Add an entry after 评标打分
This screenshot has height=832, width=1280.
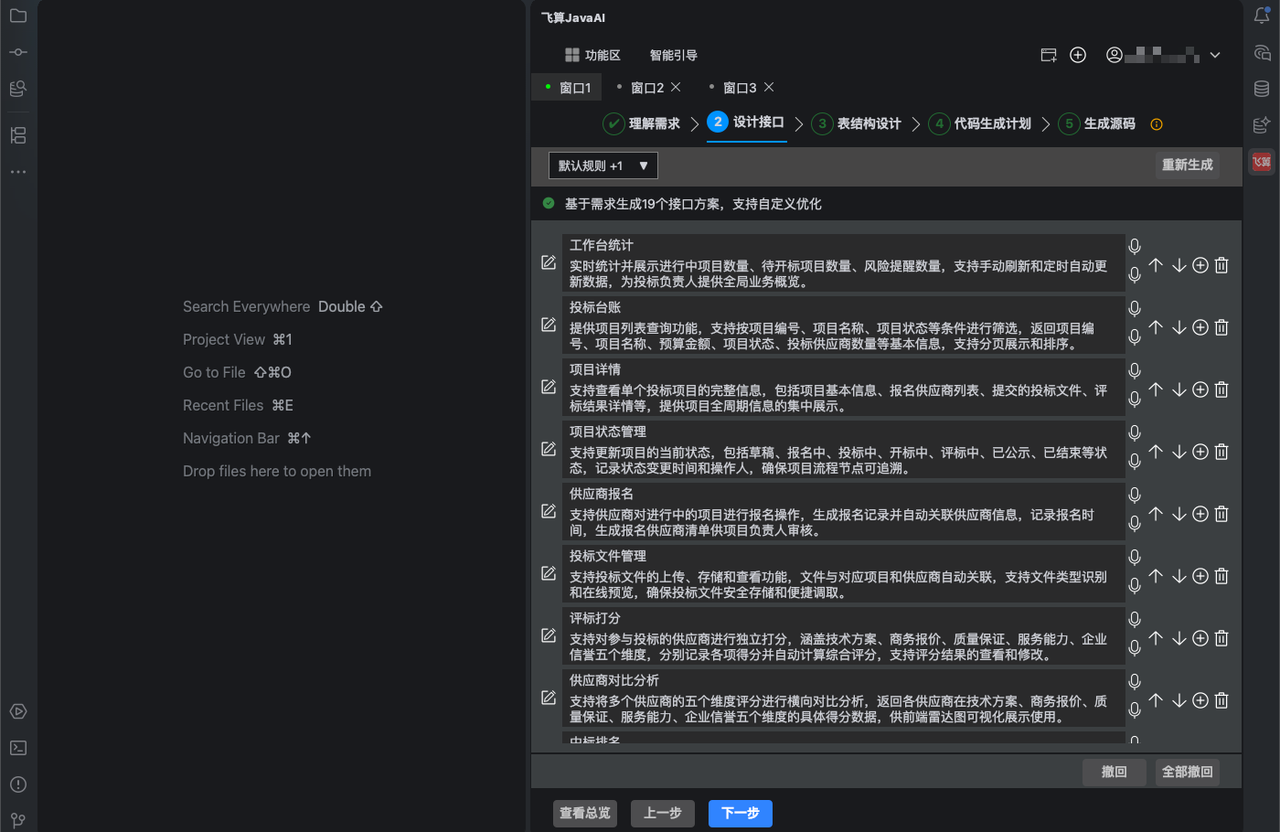1200,638
